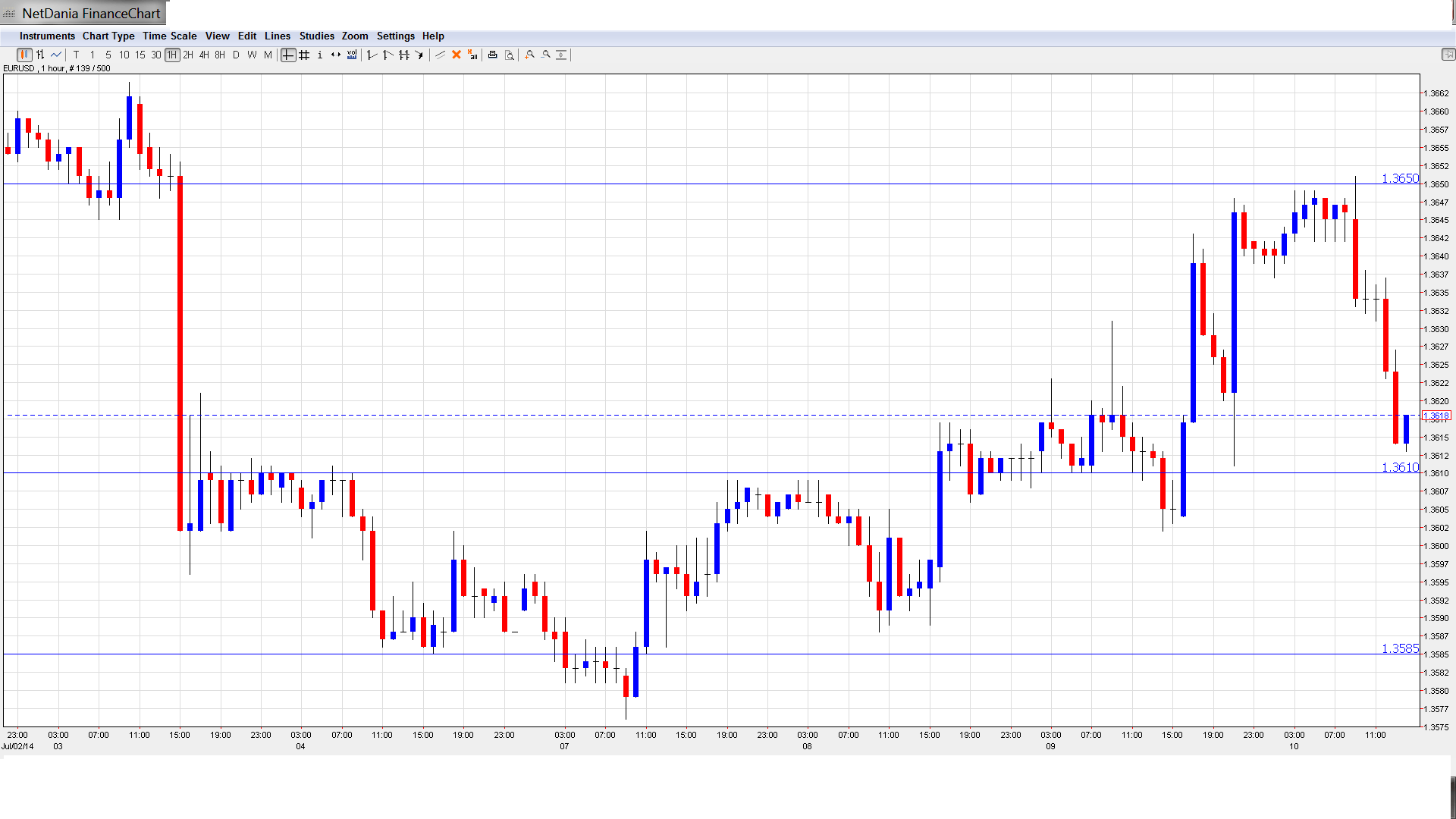This screenshot has height=819, width=1456.
Task: Select the 4H time scale button
Action: pos(204,55)
